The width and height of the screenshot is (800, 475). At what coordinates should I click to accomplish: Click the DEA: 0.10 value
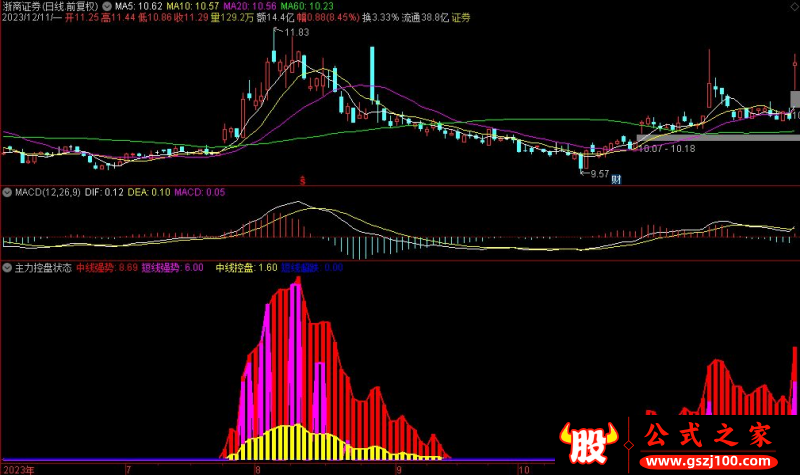tap(149, 192)
